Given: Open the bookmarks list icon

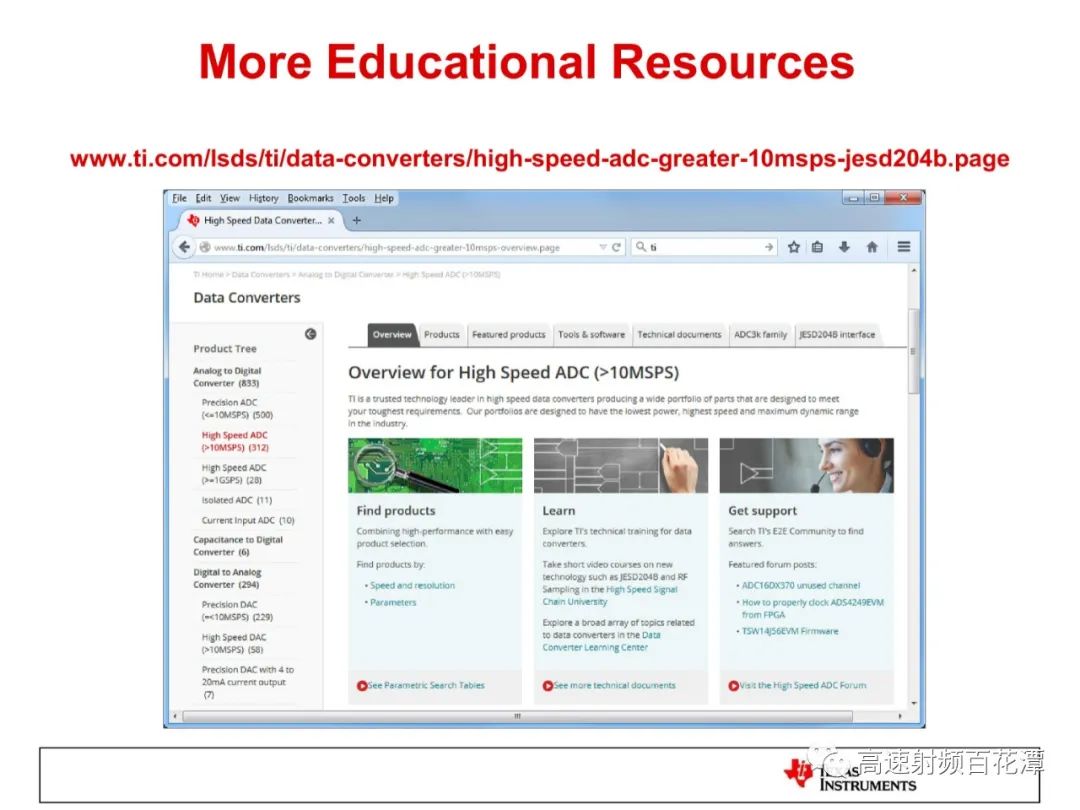Looking at the screenshot, I should point(818,247).
